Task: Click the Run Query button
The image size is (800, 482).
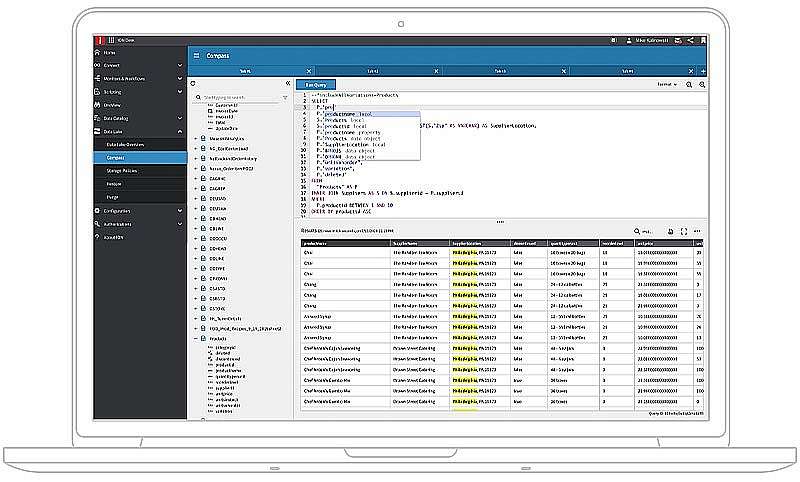Action: pos(316,85)
